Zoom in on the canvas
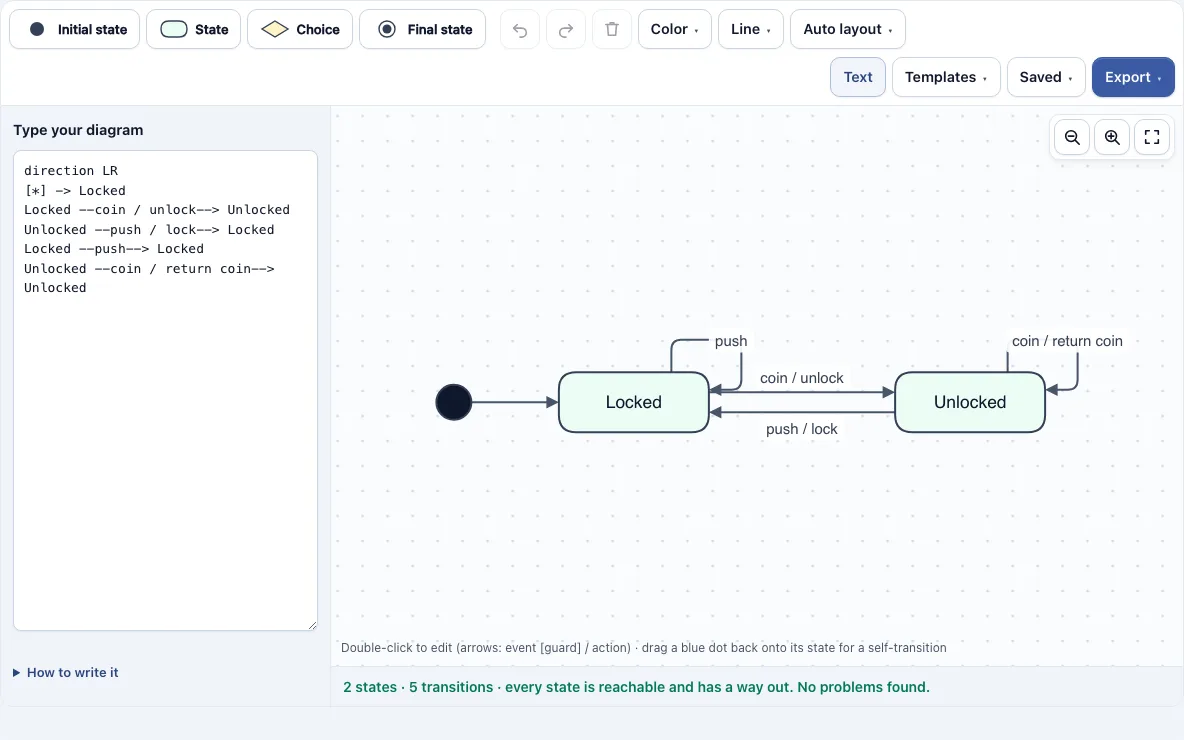The height and width of the screenshot is (740, 1184). (x=1112, y=137)
